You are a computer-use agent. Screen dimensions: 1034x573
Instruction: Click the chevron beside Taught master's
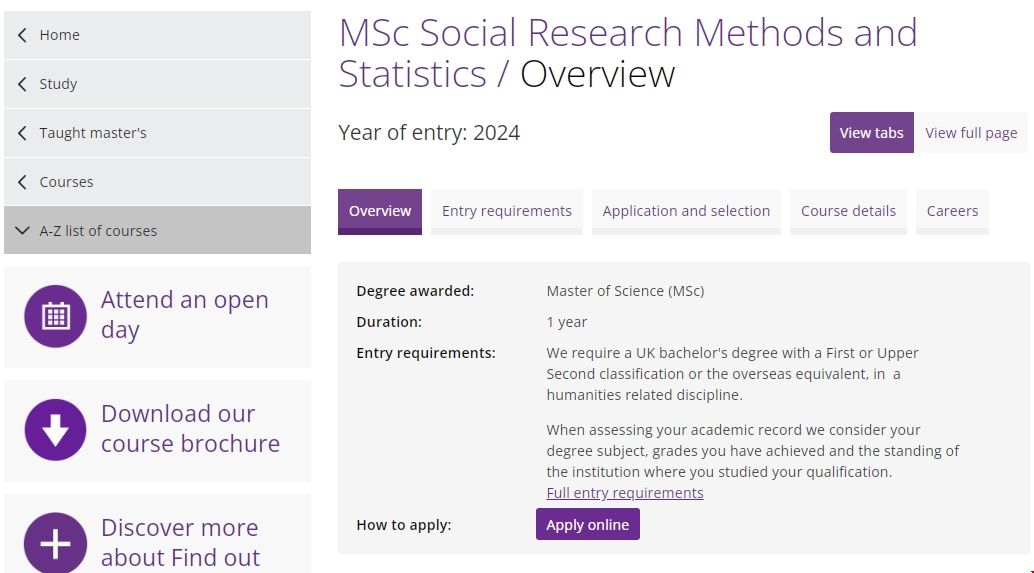coord(23,133)
